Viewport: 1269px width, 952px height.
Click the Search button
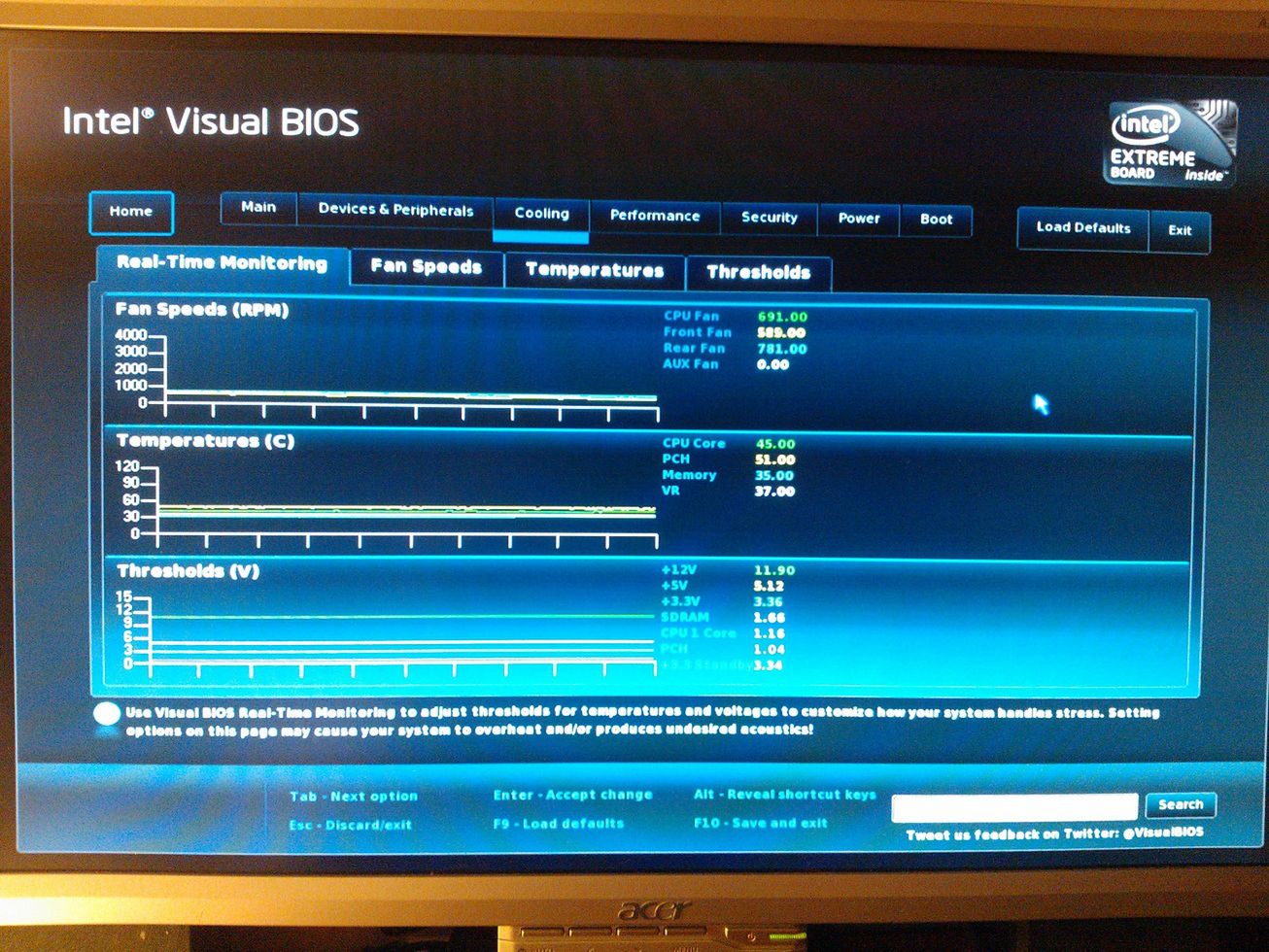1181,805
